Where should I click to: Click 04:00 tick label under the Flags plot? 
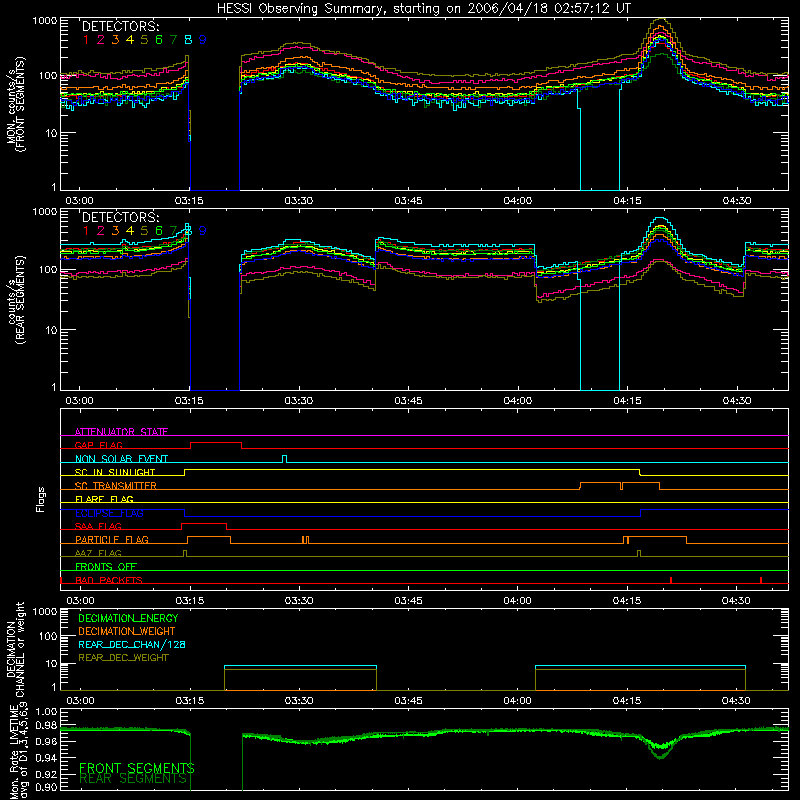tap(517, 601)
